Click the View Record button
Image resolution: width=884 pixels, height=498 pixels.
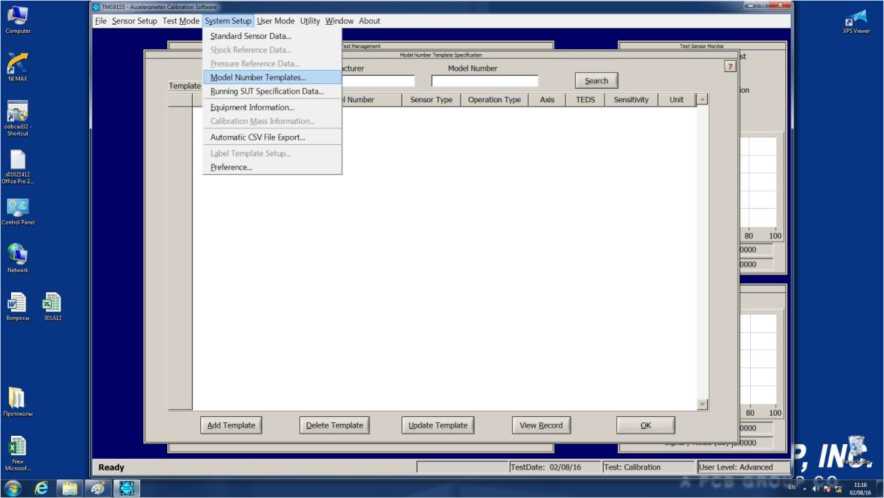pyautogui.click(x=541, y=425)
